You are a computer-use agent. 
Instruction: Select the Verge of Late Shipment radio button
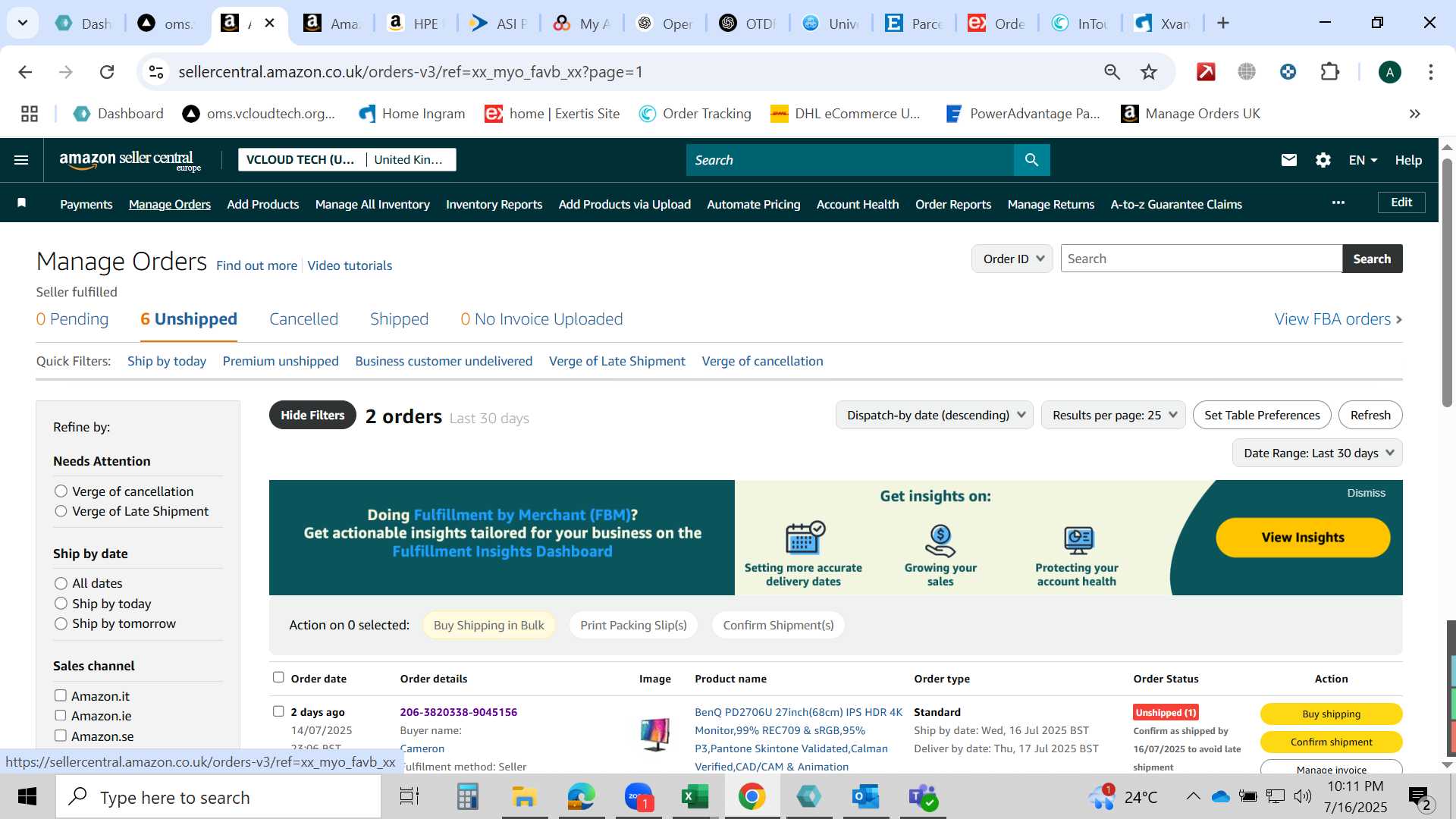click(61, 511)
